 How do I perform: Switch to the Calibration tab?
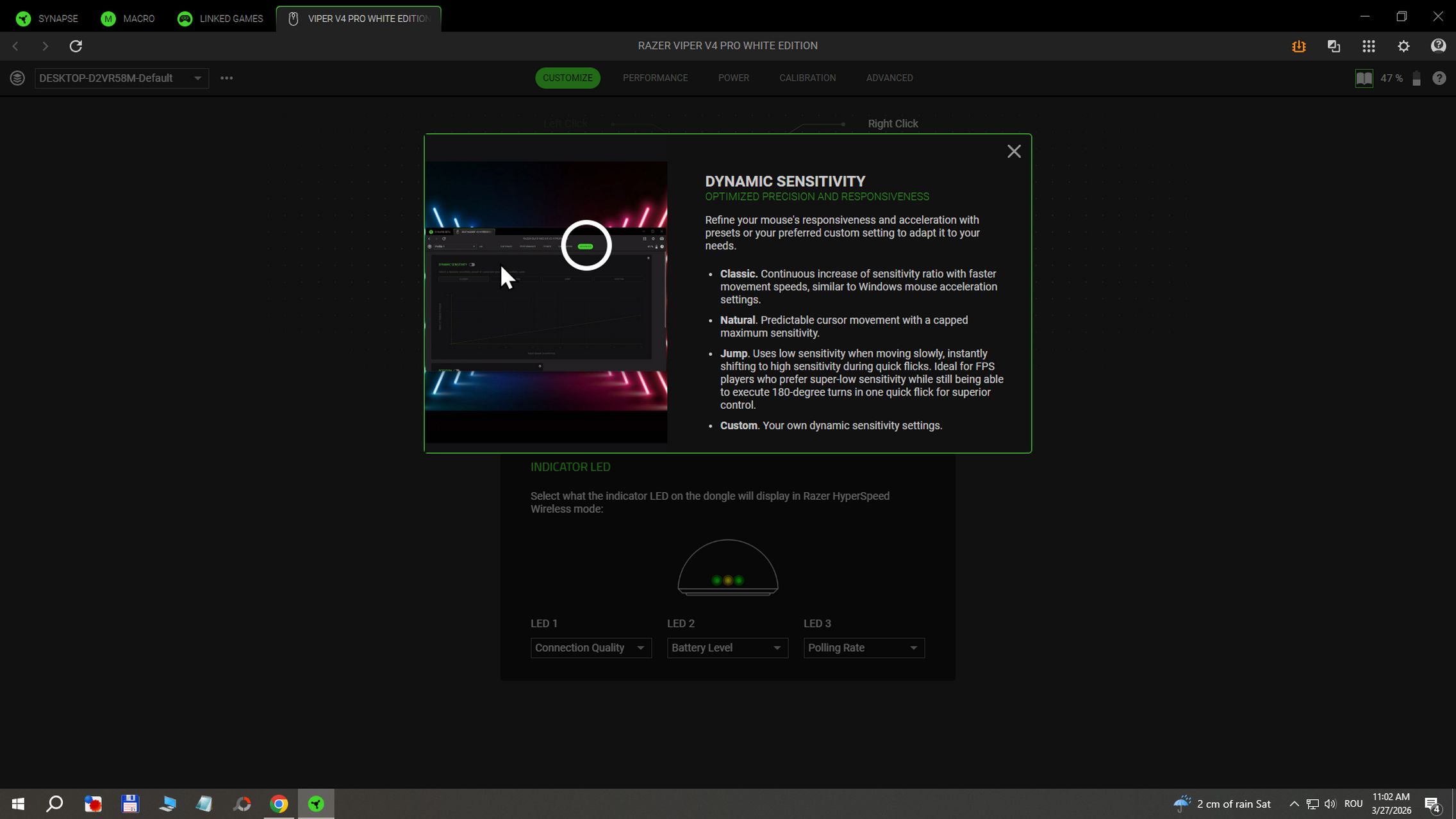(807, 78)
